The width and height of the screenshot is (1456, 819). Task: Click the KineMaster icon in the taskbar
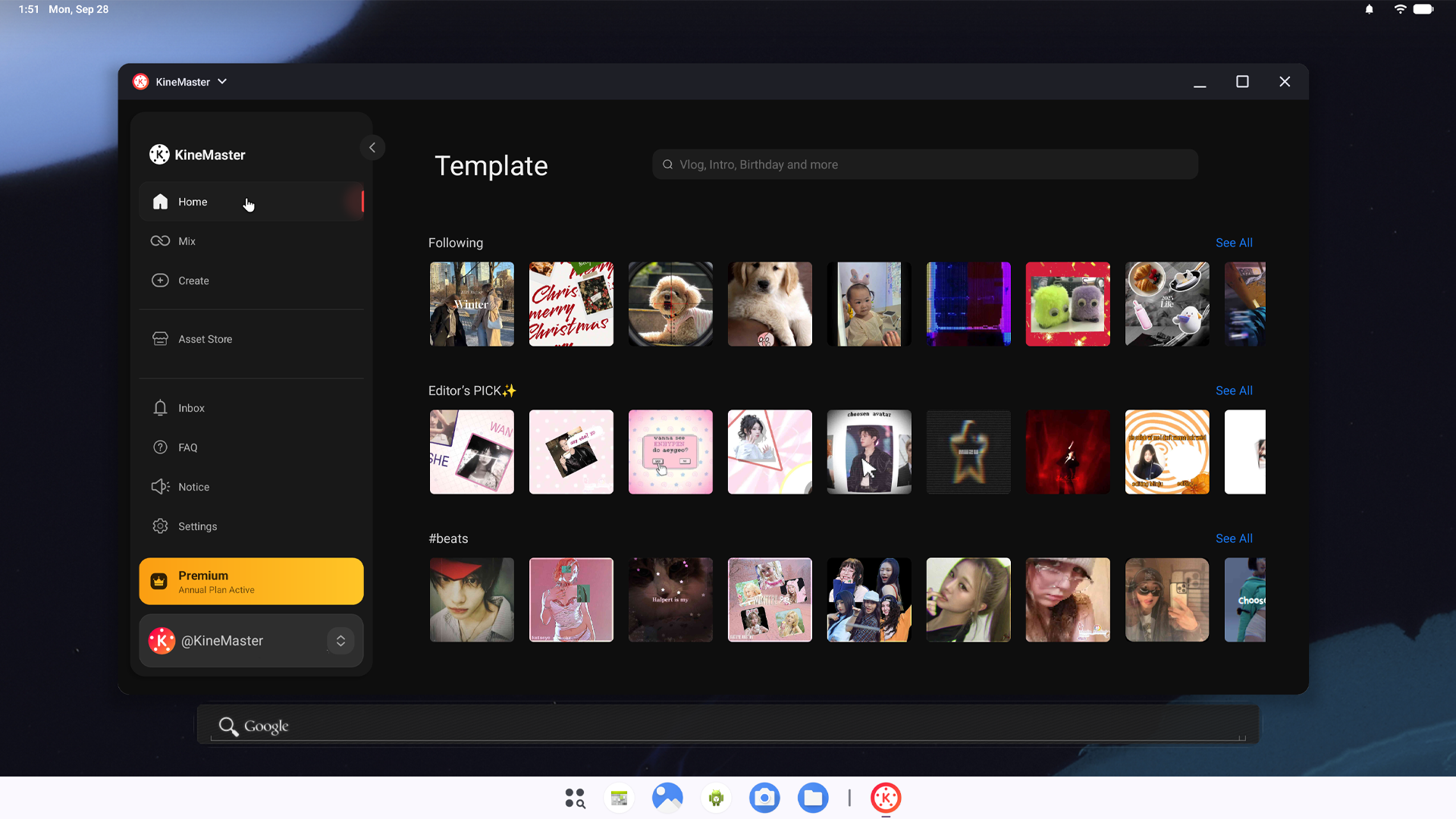coord(886,798)
